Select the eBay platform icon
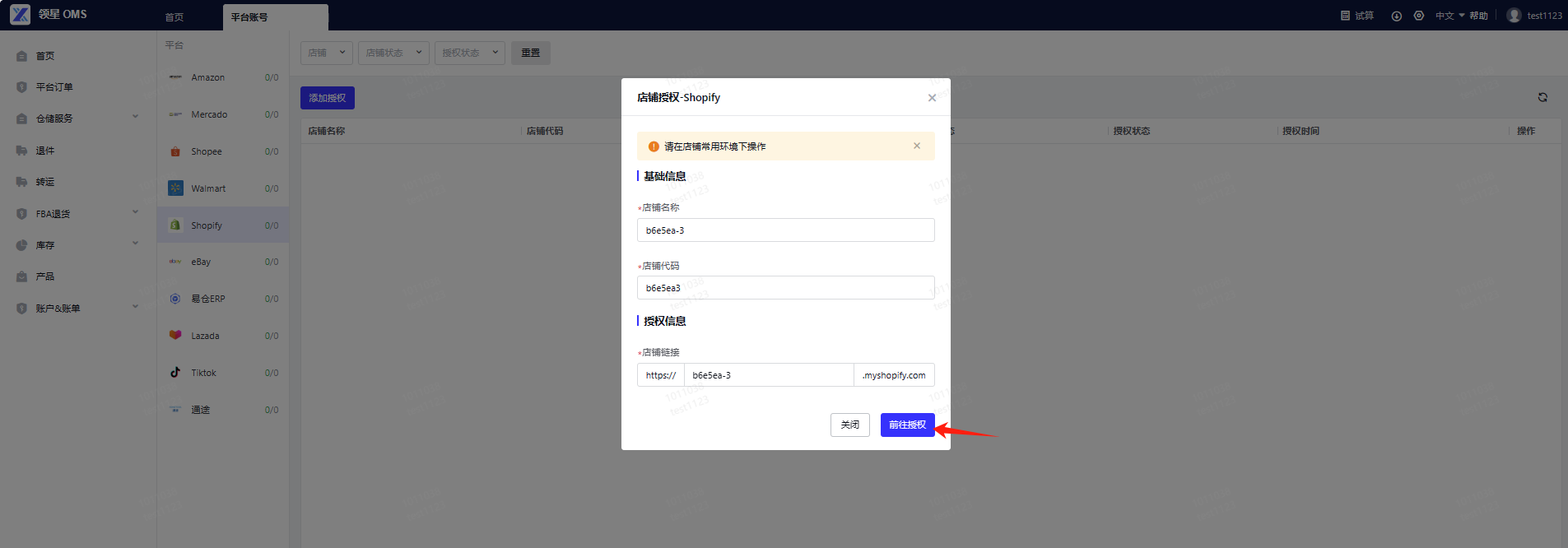The image size is (1568, 548). pyautogui.click(x=175, y=262)
